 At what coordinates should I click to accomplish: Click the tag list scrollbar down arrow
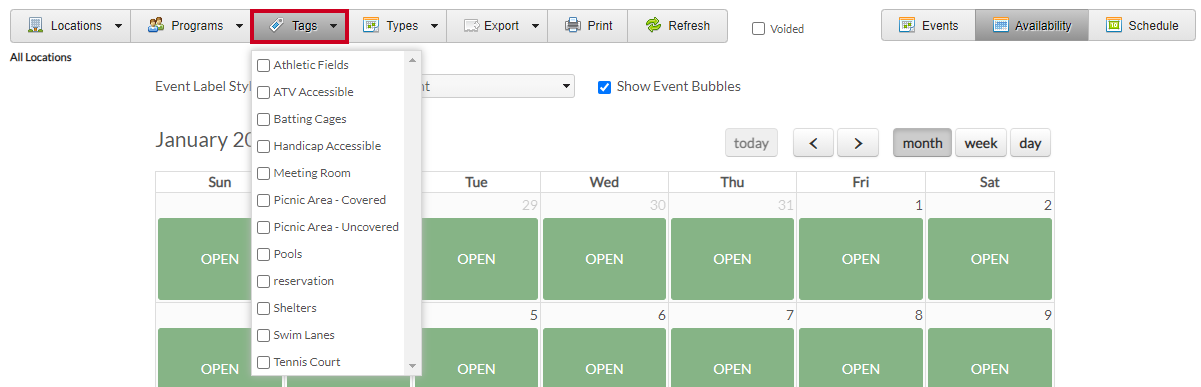point(412,366)
